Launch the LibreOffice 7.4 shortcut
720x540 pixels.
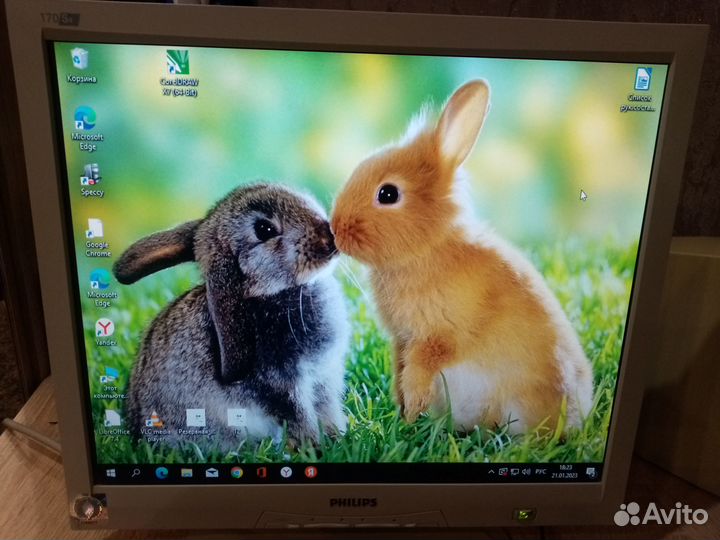coord(113,425)
